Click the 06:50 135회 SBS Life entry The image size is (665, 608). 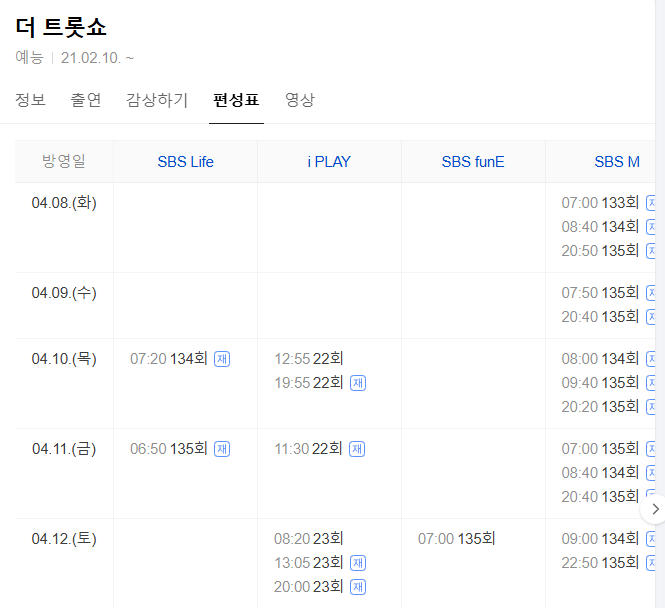pos(168,449)
